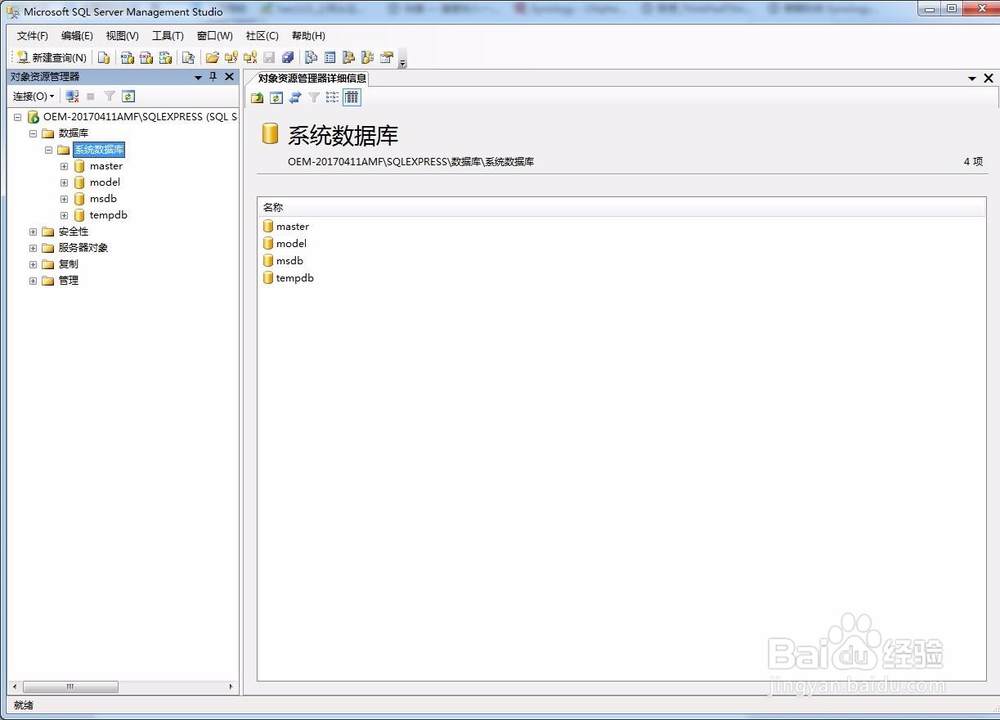Select the 对象资源管理器详细信息 tab
The image size is (1000, 720).
[x=311, y=78]
